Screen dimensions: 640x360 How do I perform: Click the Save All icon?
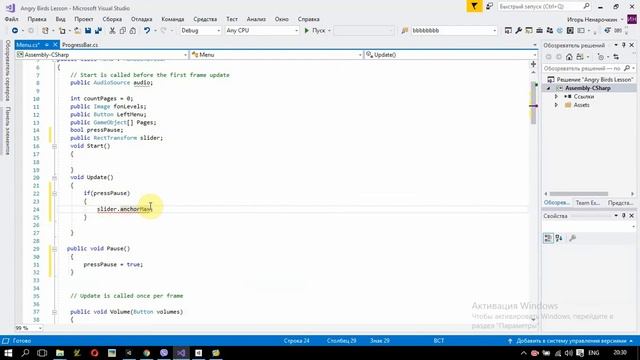(98, 31)
